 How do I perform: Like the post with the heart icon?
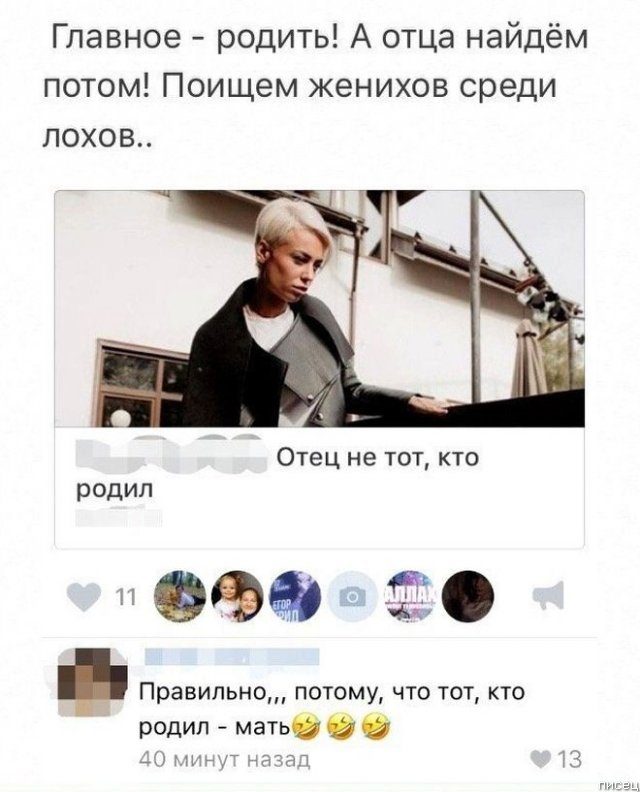point(83,598)
